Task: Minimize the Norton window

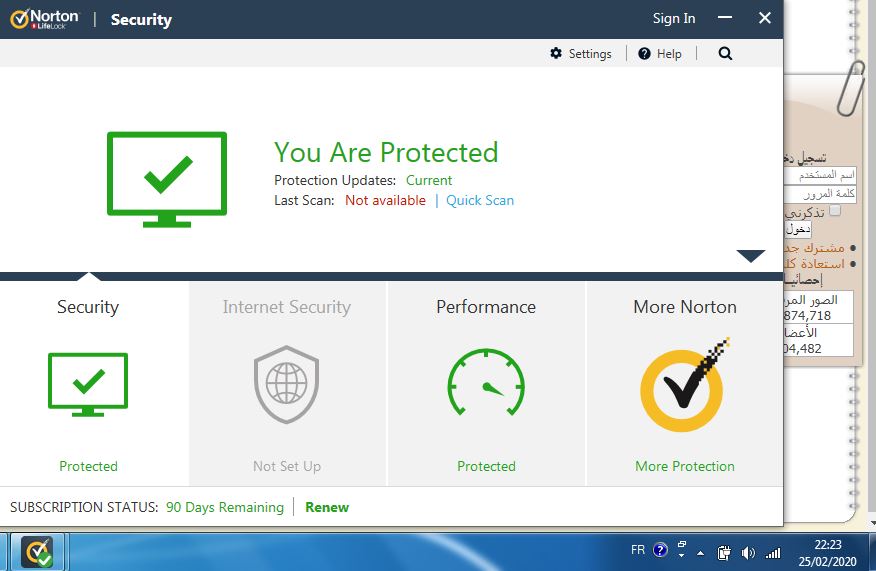Action: coord(725,18)
